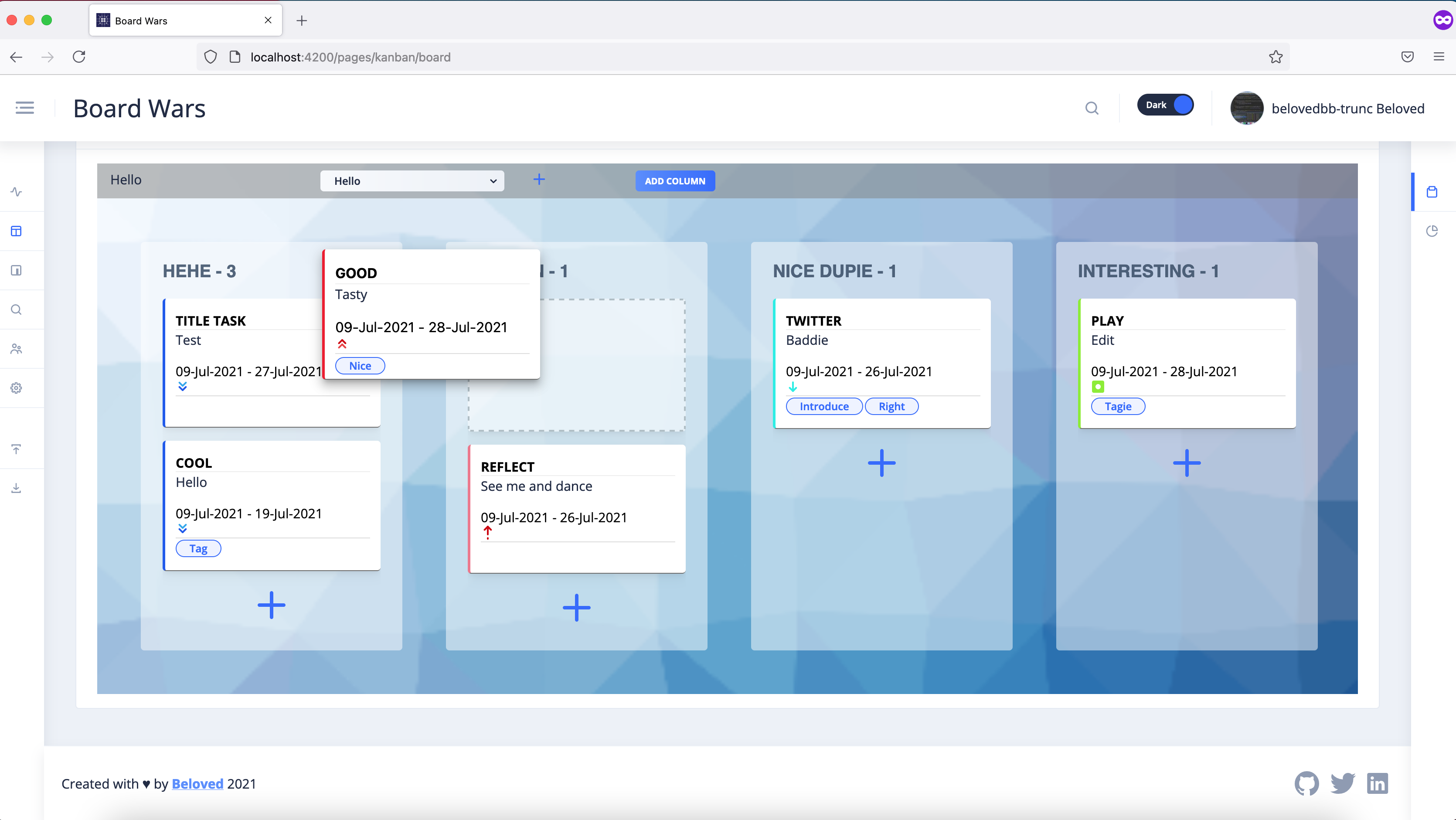Viewport: 1456px width, 820px height.
Task: Open the Pocket save icon
Action: coord(1407,57)
